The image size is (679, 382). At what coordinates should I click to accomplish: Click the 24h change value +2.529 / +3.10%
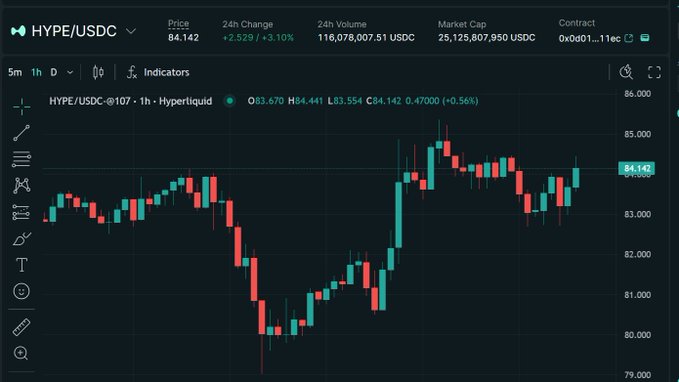pyautogui.click(x=258, y=38)
